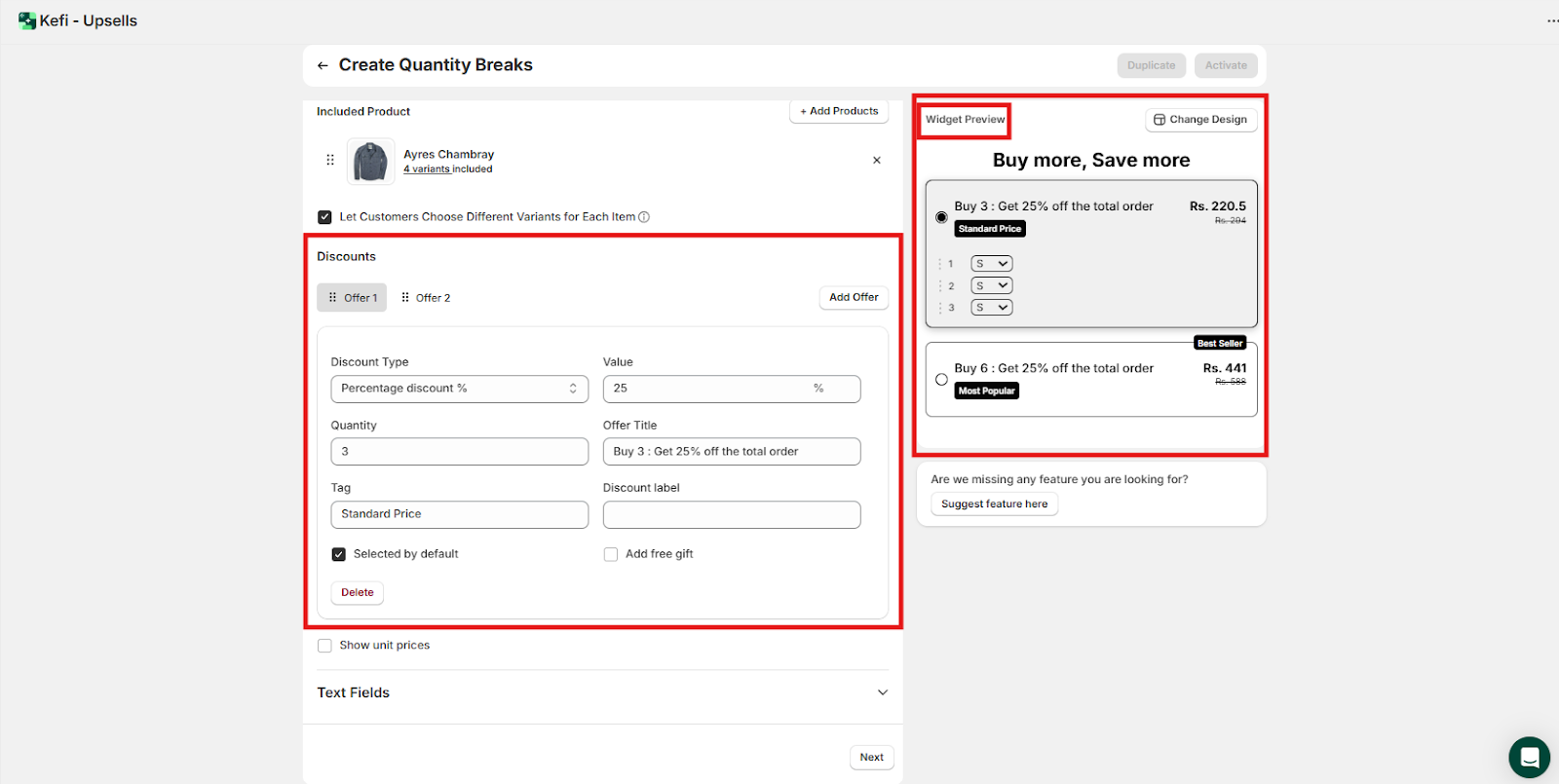Click the back arrow beside Create Quantity Breaks
This screenshot has height=784, width=1559.
coord(323,65)
